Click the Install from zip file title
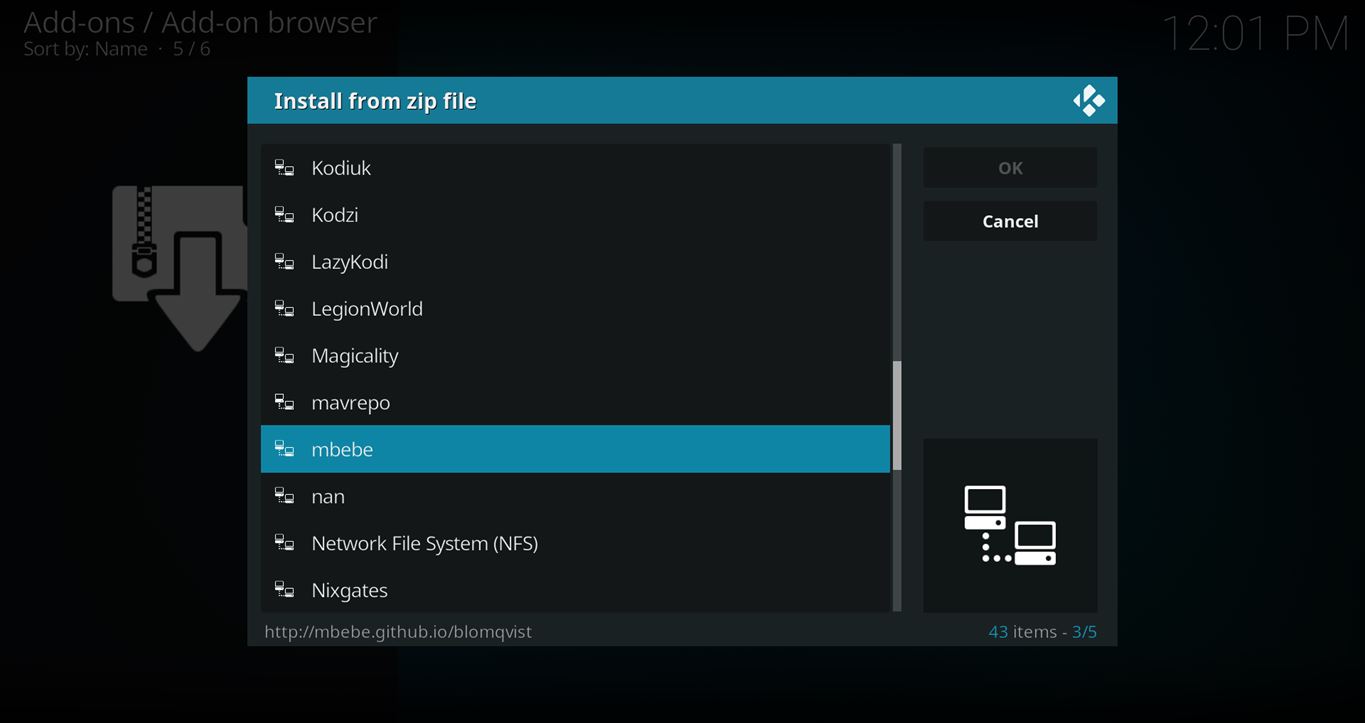This screenshot has width=1365, height=723. coord(375,101)
